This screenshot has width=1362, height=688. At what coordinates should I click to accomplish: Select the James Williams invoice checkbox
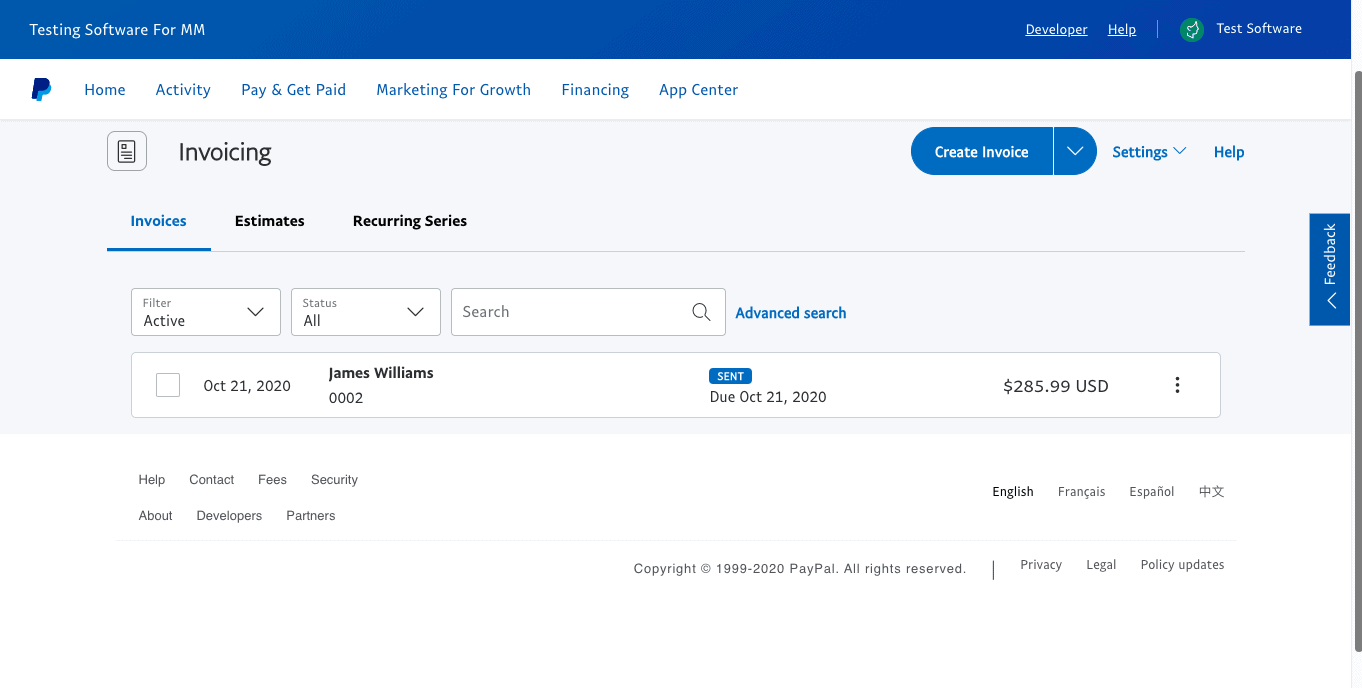(x=168, y=385)
